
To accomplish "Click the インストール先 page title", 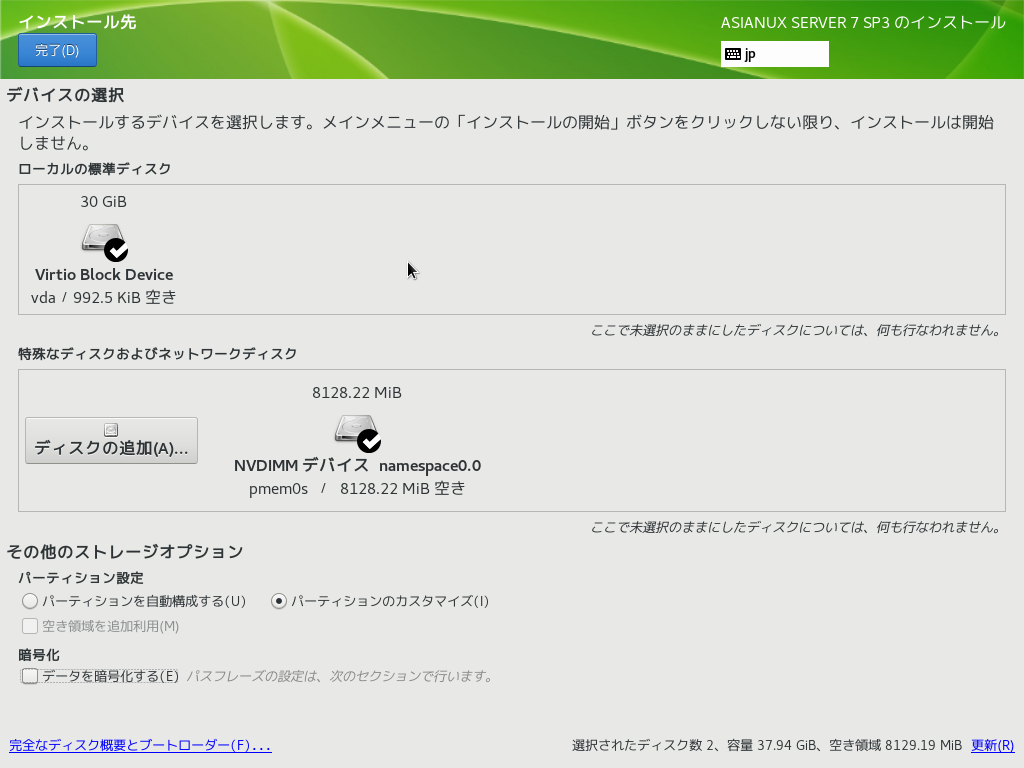I will click(x=77, y=22).
